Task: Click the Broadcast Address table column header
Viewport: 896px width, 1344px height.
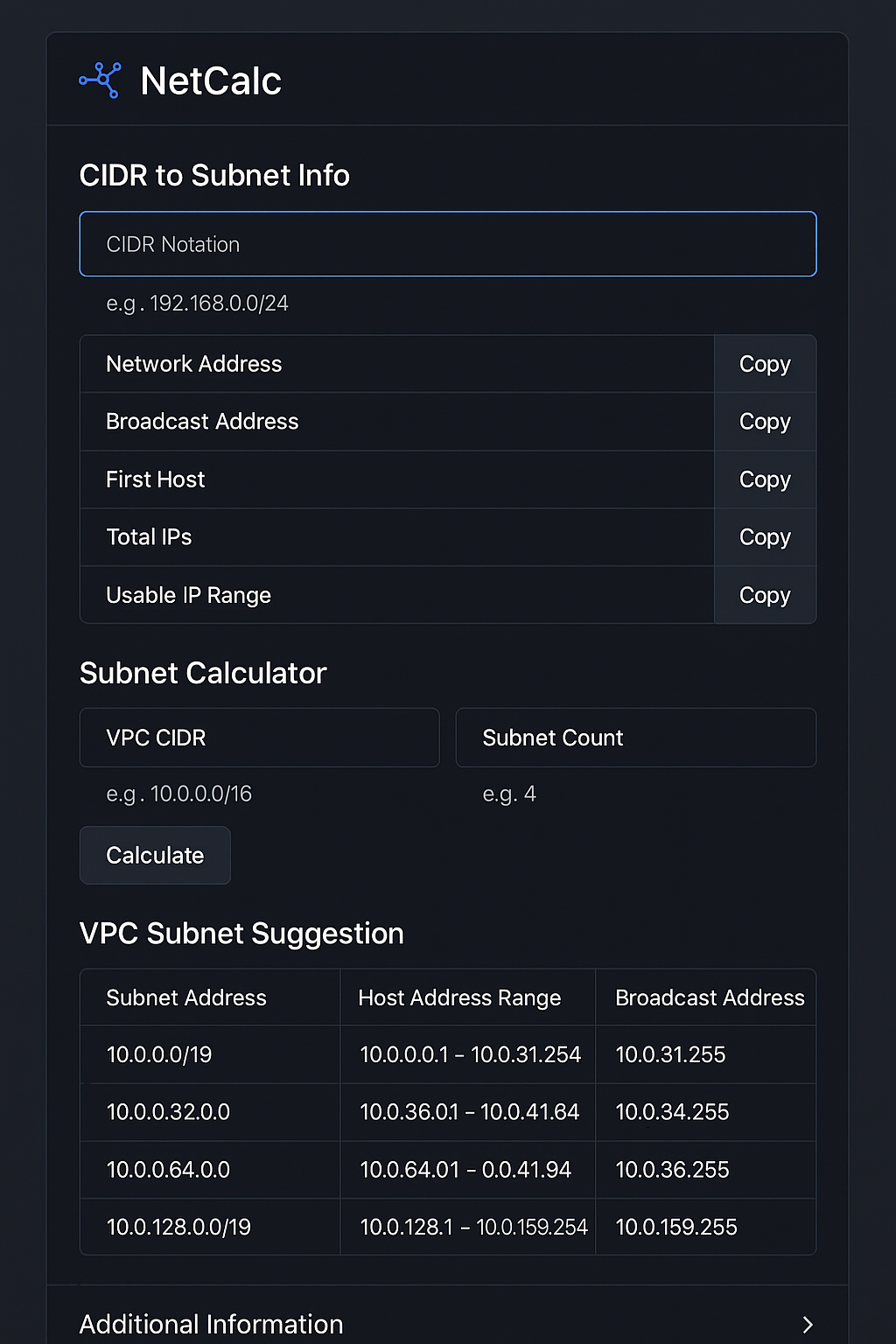Action: point(710,997)
